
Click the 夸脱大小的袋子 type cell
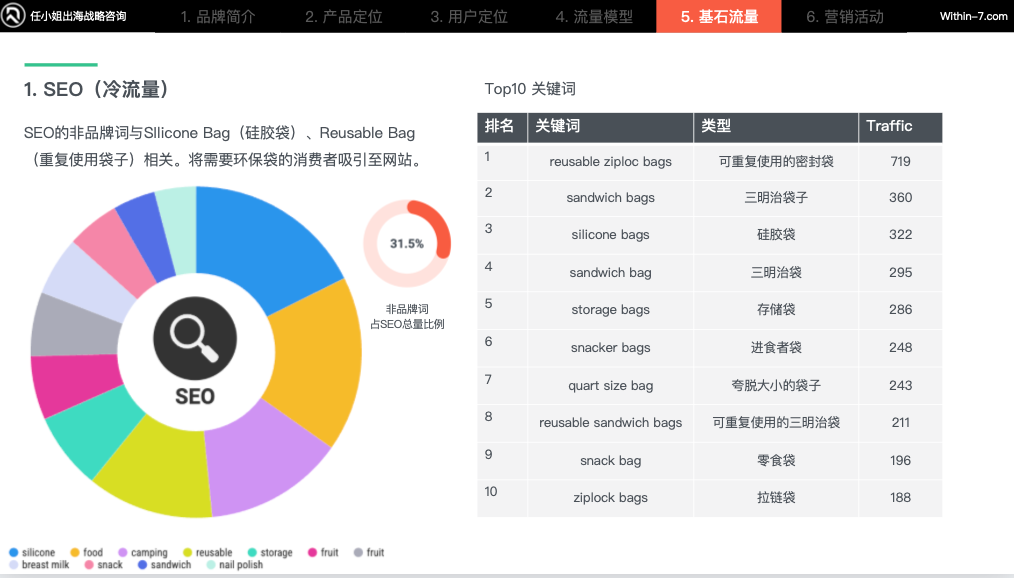tap(776, 386)
